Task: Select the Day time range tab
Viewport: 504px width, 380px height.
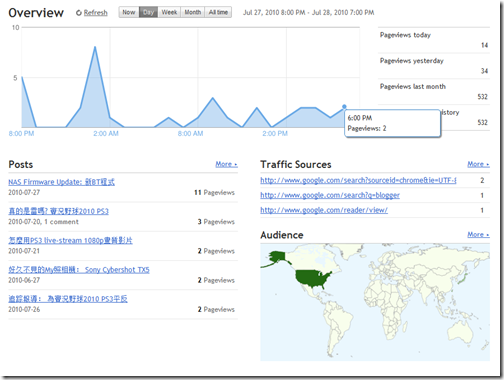Action: (148, 12)
